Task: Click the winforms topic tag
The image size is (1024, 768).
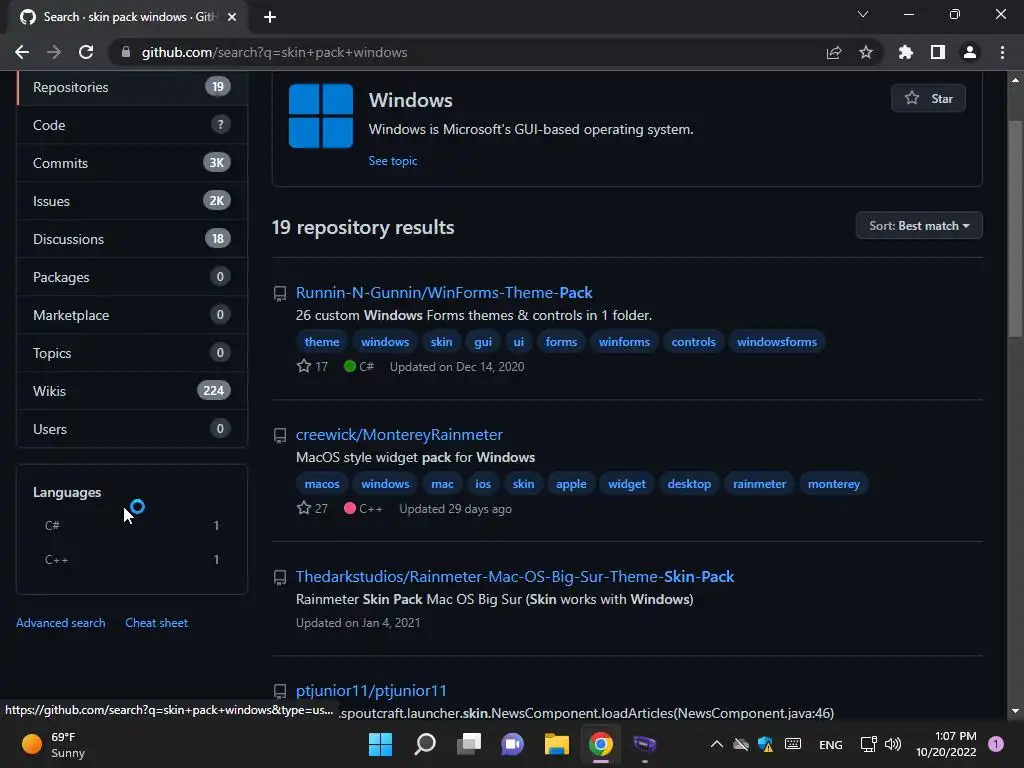Action: point(624,342)
